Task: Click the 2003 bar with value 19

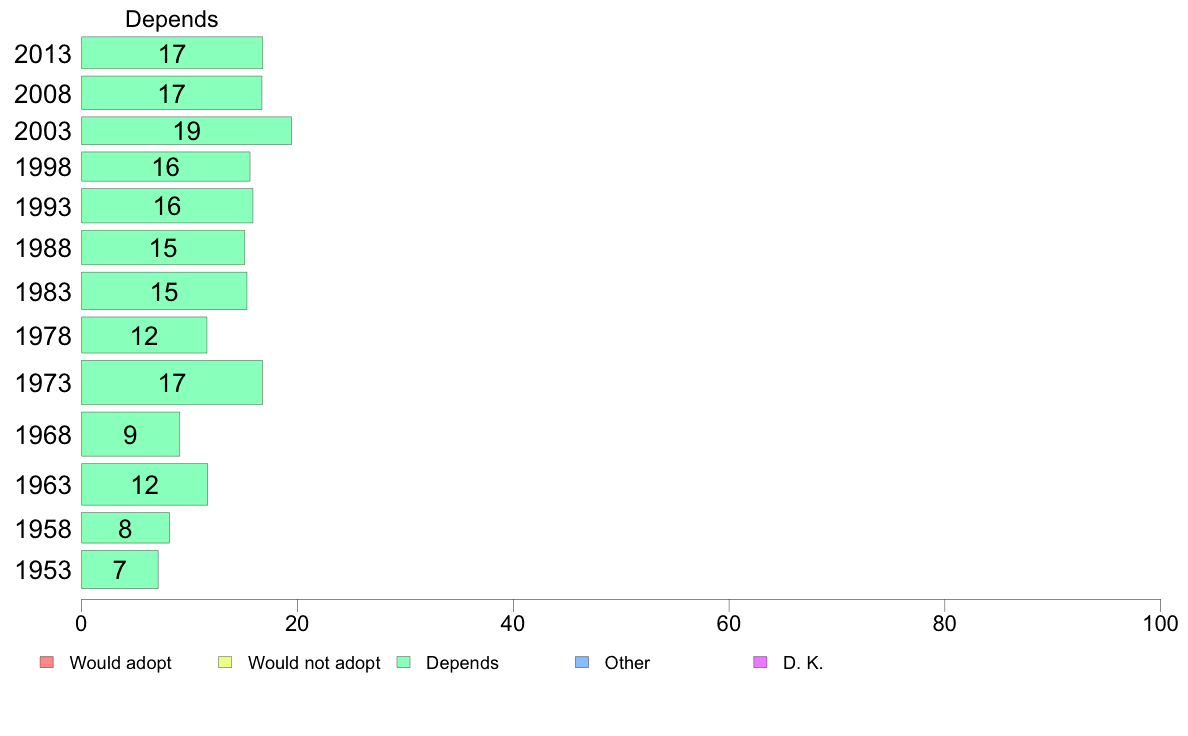Action: click(x=186, y=131)
